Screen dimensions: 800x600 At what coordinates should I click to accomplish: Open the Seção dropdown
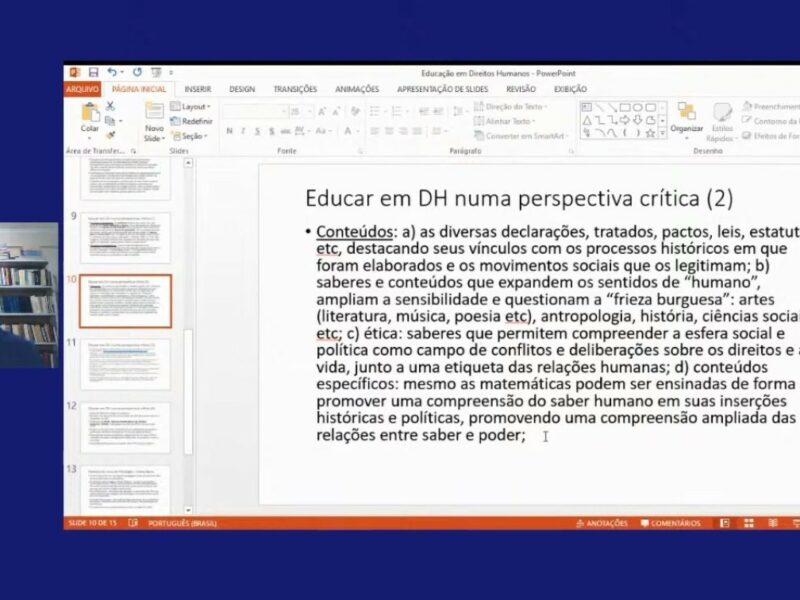tap(190, 136)
